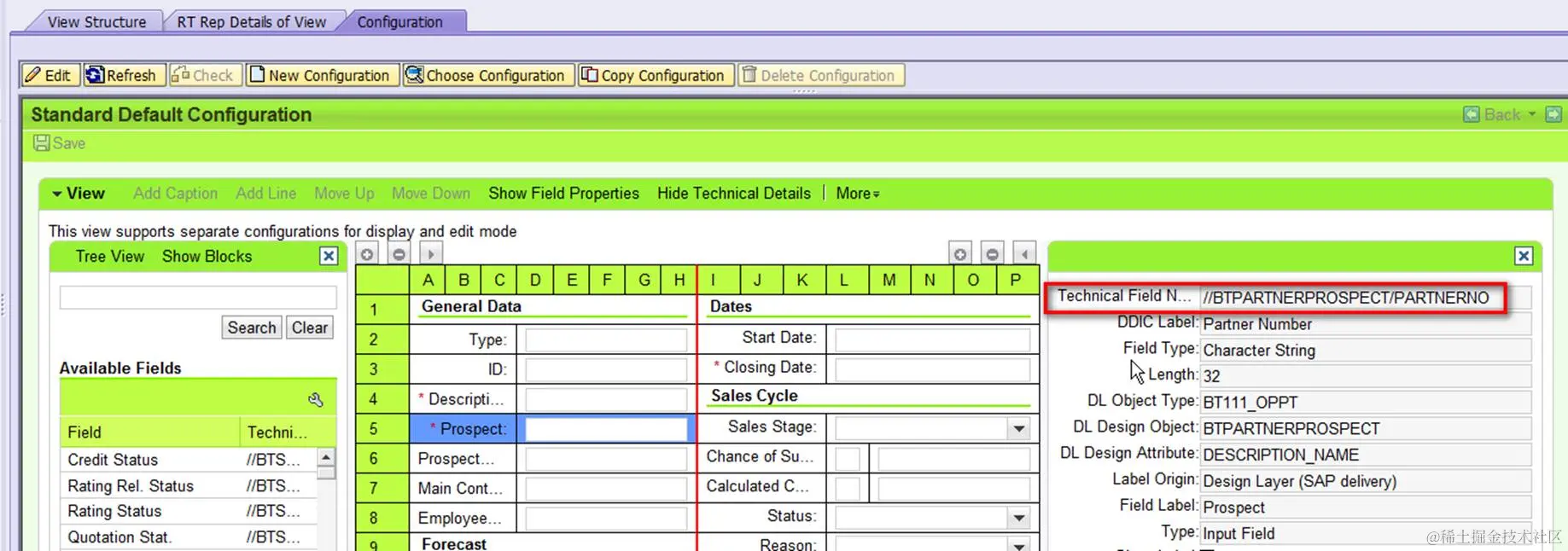Select the Configuration tab
Screen dimensions: 1568x551
(x=399, y=21)
